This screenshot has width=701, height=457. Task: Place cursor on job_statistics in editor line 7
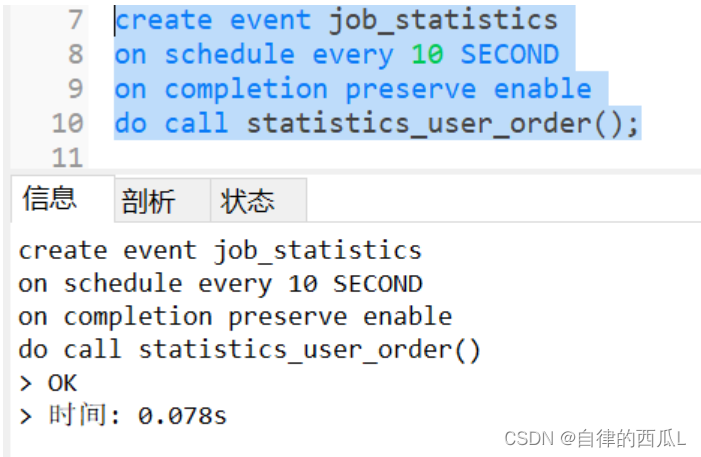[443, 19]
